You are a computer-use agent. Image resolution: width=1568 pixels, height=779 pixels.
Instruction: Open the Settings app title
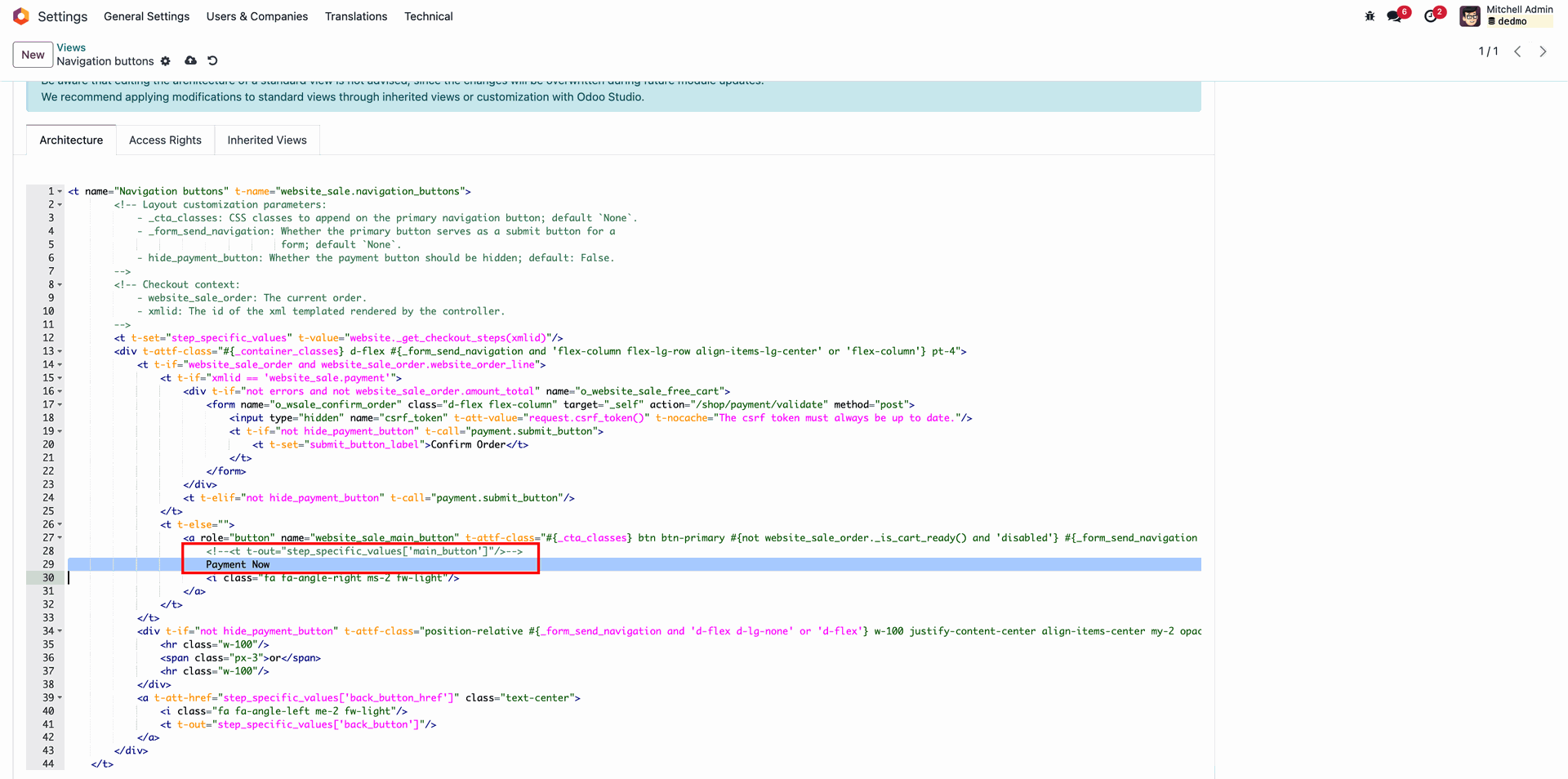point(62,16)
